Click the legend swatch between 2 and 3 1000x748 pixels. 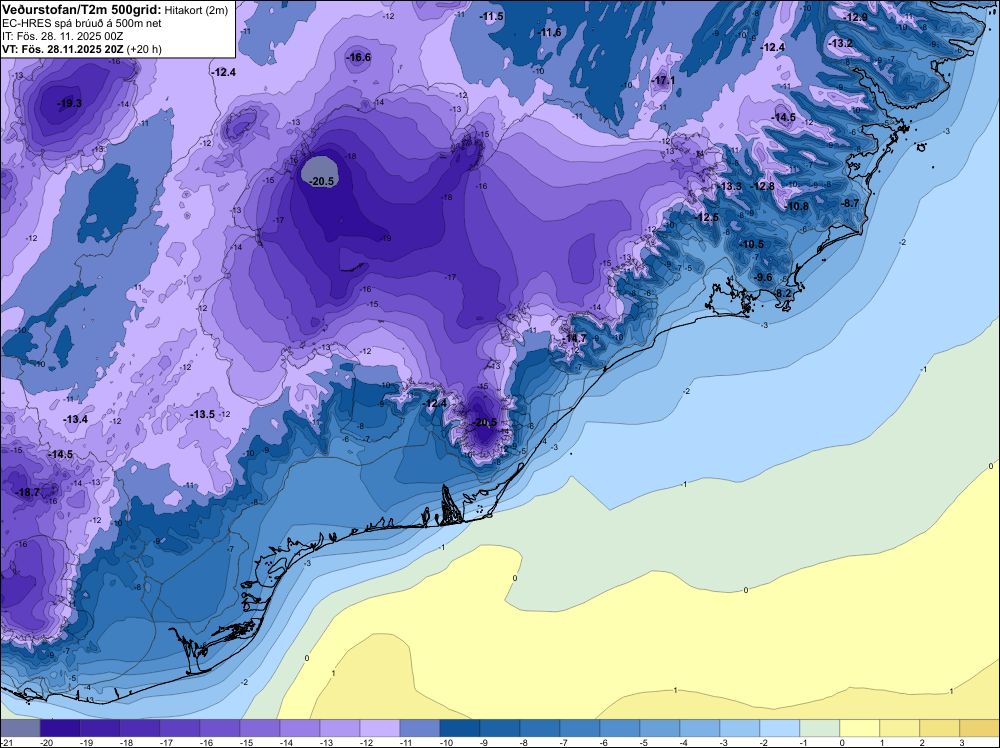[x=939, y=728]
